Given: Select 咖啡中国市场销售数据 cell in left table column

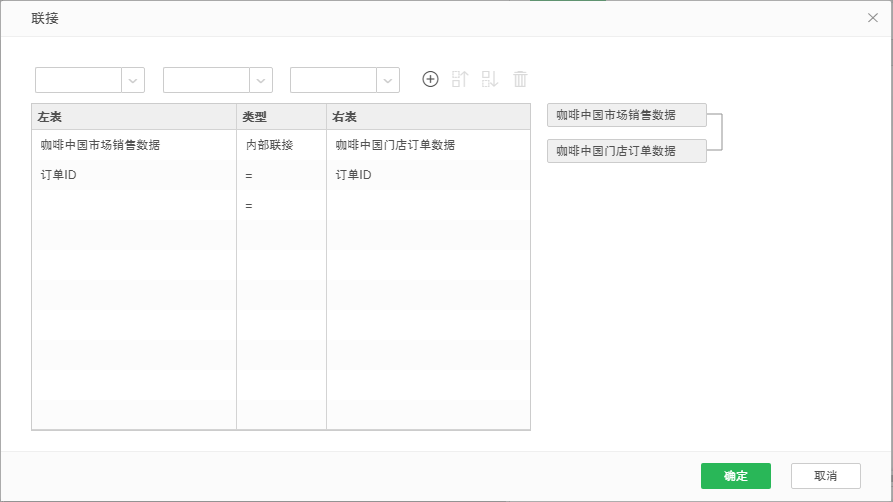Looking at the screenshot, I should point(100,145).
